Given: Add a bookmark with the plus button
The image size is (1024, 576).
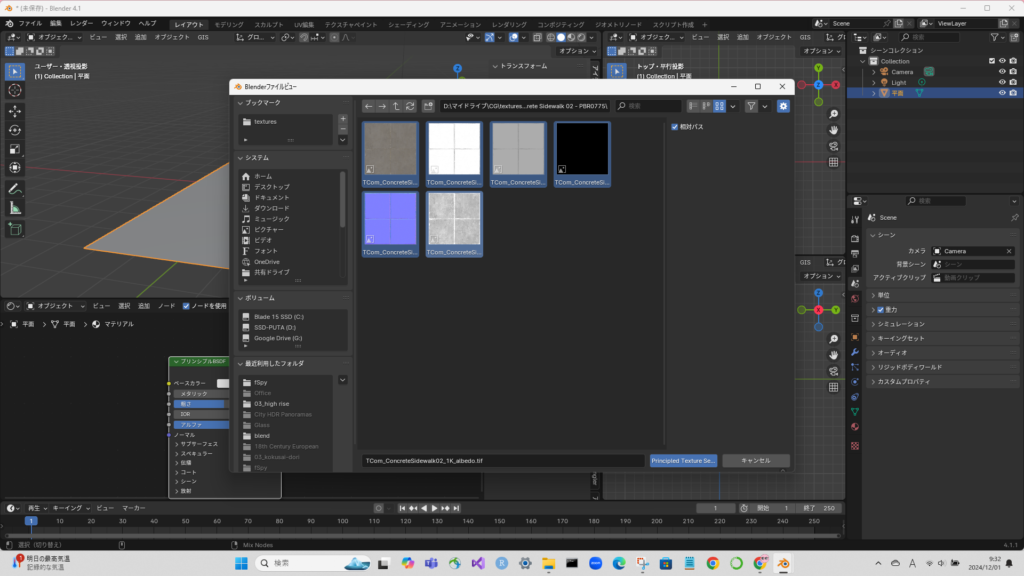Looking at the screenshot, I should pyautogui.click(x=343, y=119).
